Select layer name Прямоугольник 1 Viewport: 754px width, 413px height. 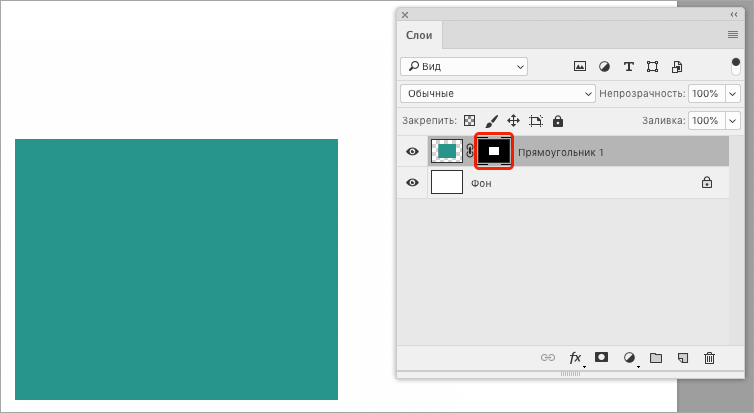561,152
